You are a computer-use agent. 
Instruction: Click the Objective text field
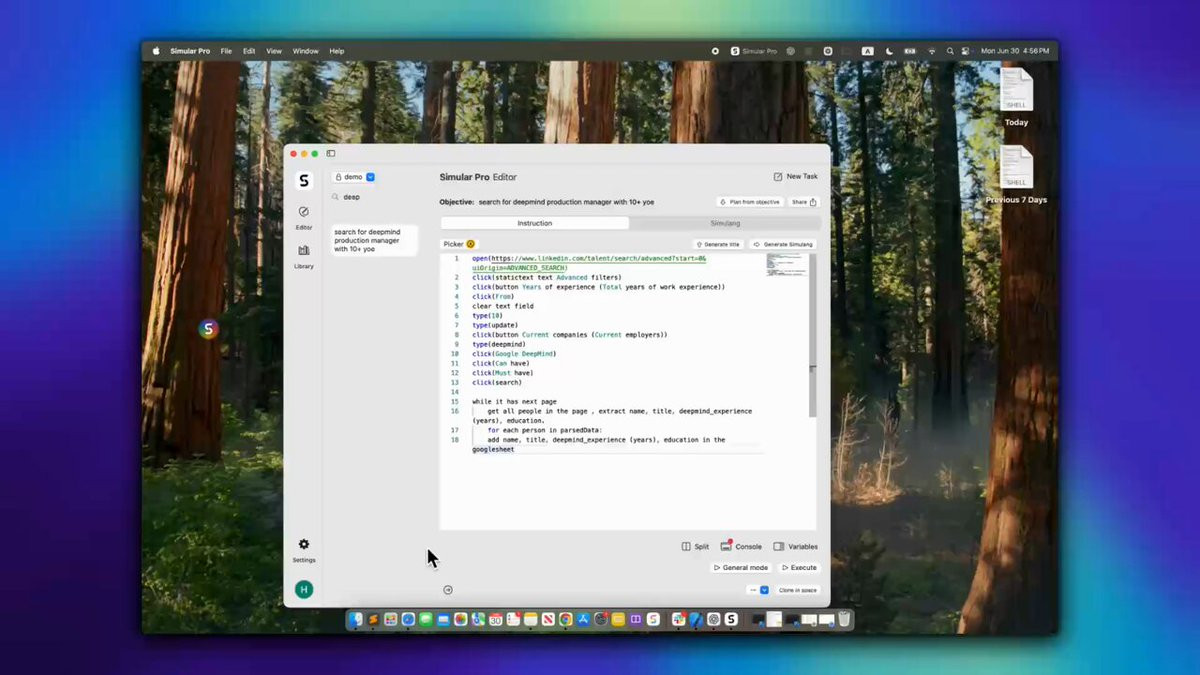point(566,202)
